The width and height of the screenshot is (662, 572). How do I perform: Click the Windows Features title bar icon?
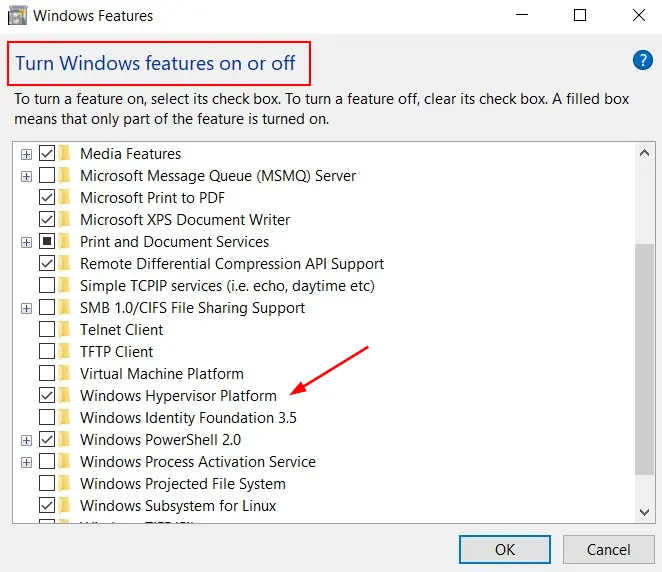17,15
